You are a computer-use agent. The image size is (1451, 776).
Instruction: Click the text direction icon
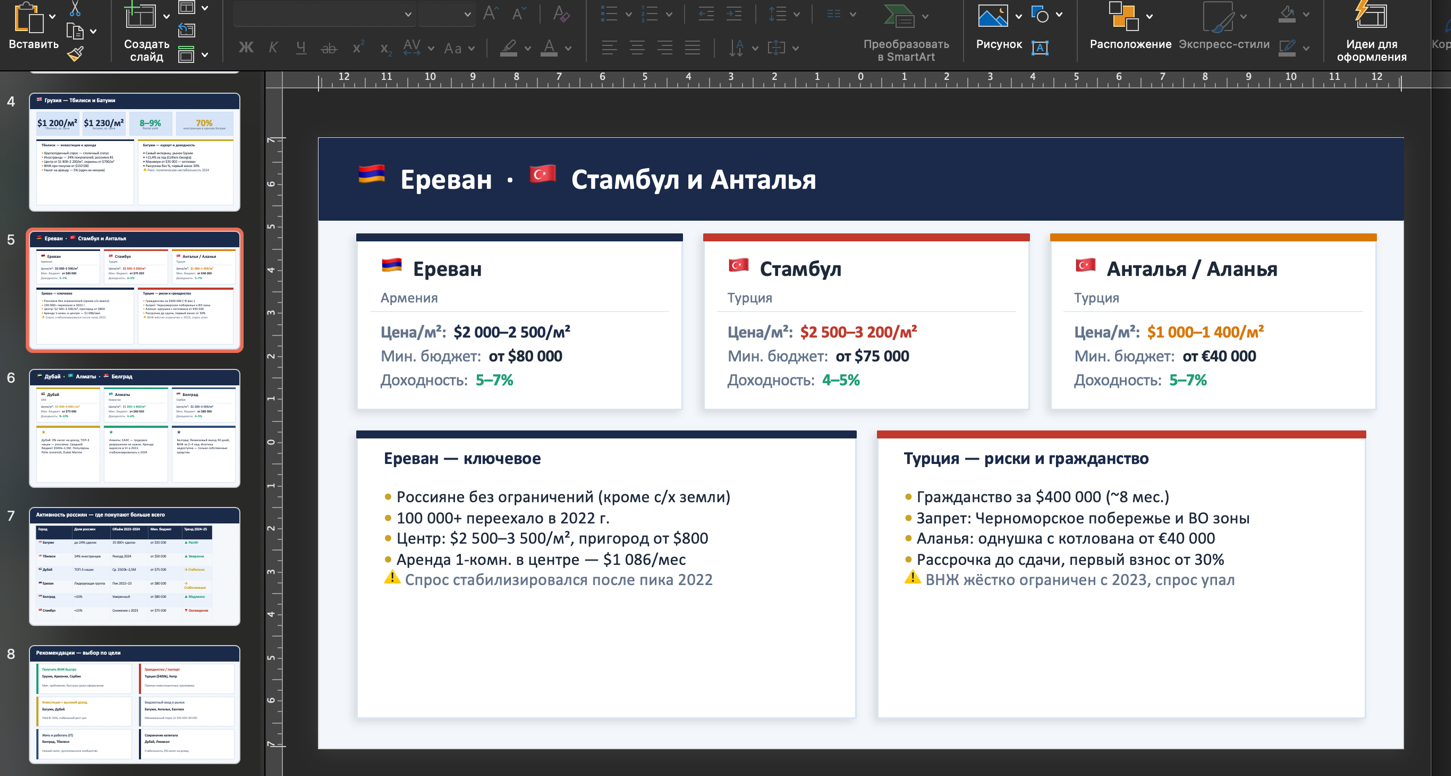[736, 47]
